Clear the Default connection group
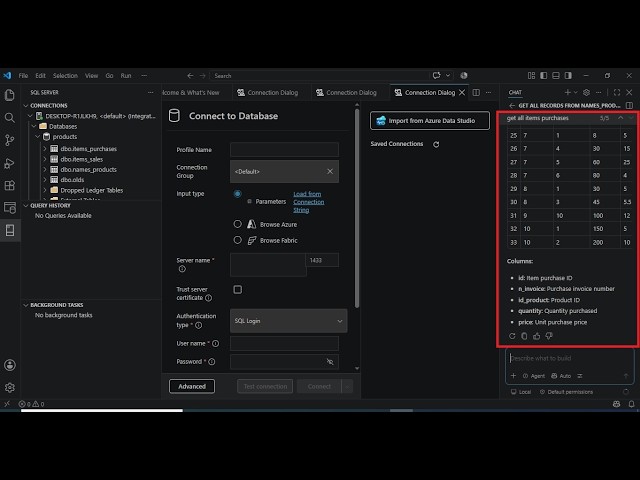 330,171
